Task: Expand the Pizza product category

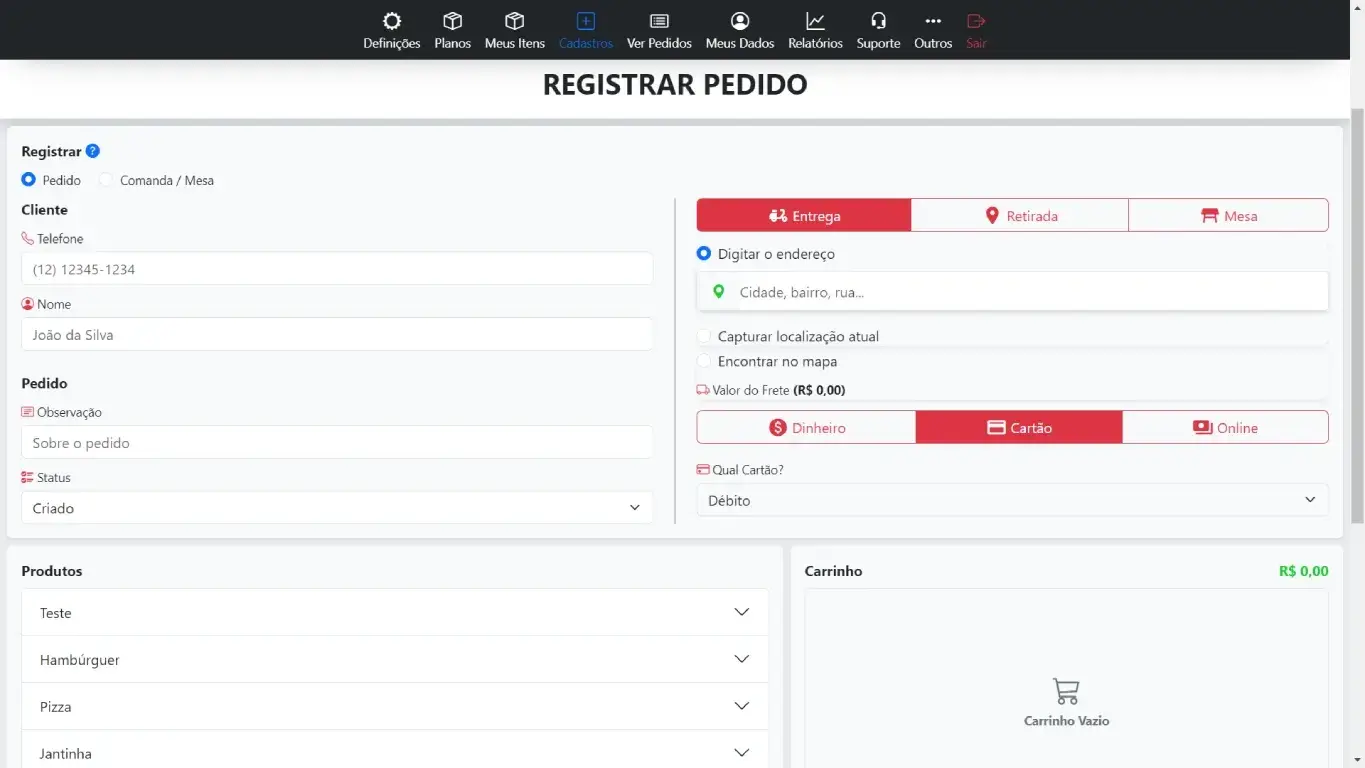Action: click(395, 707)
